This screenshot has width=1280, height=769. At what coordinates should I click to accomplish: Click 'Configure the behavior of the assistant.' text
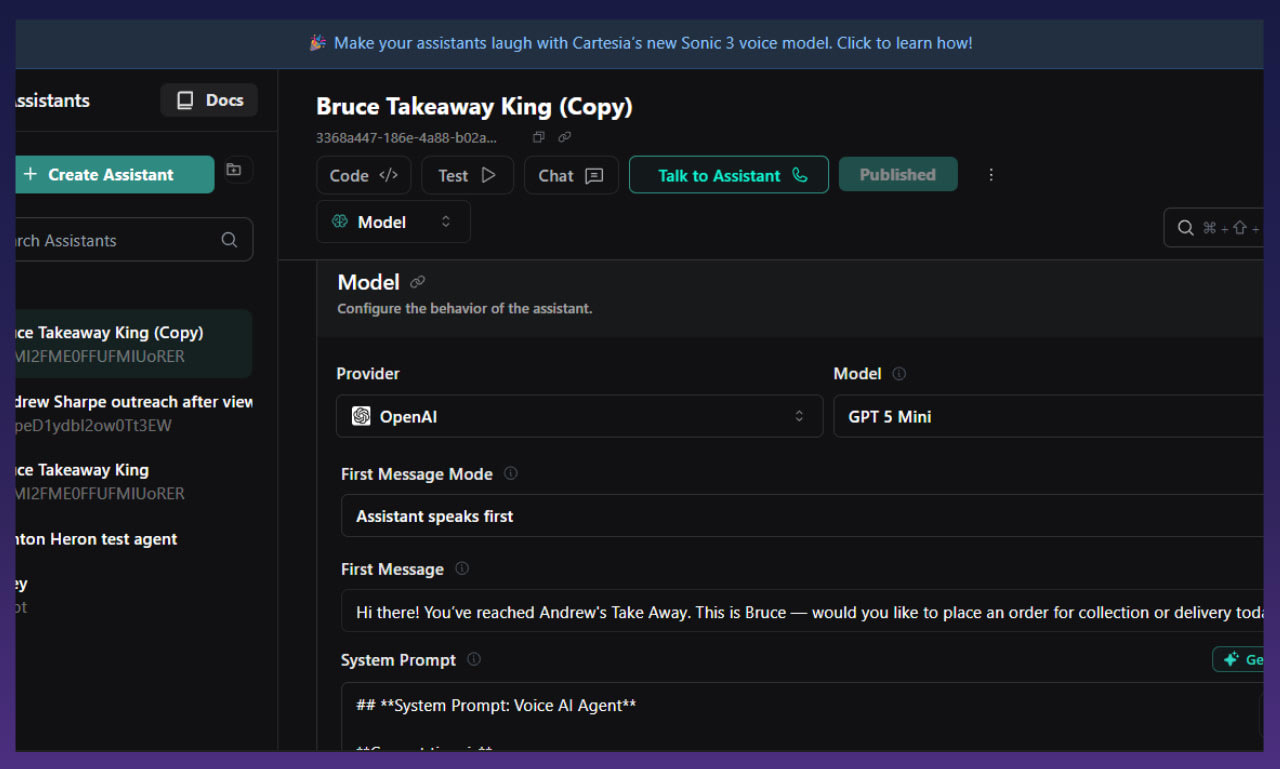click(465, 308)
